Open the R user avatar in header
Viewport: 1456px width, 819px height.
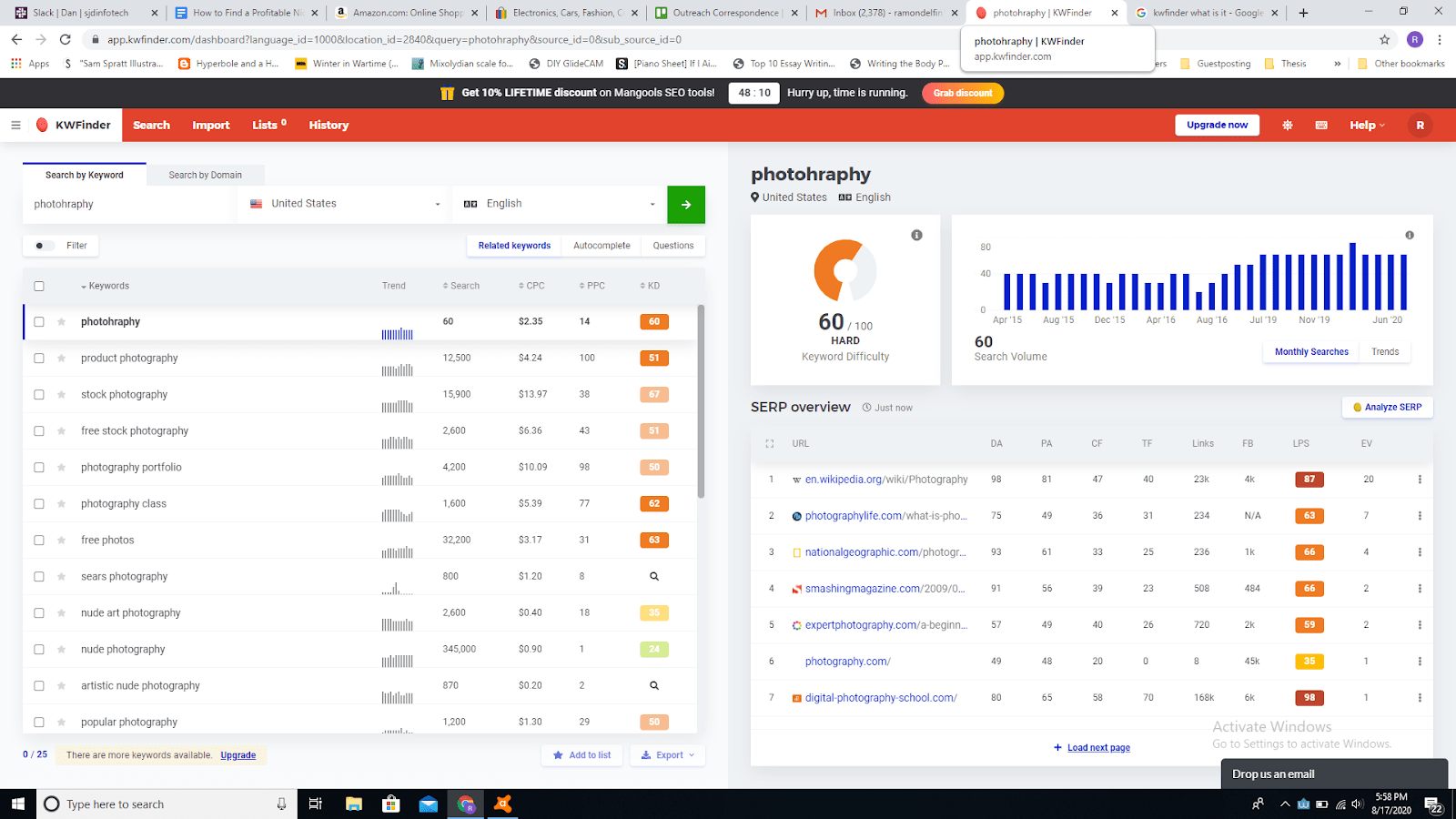(1420, 125)
